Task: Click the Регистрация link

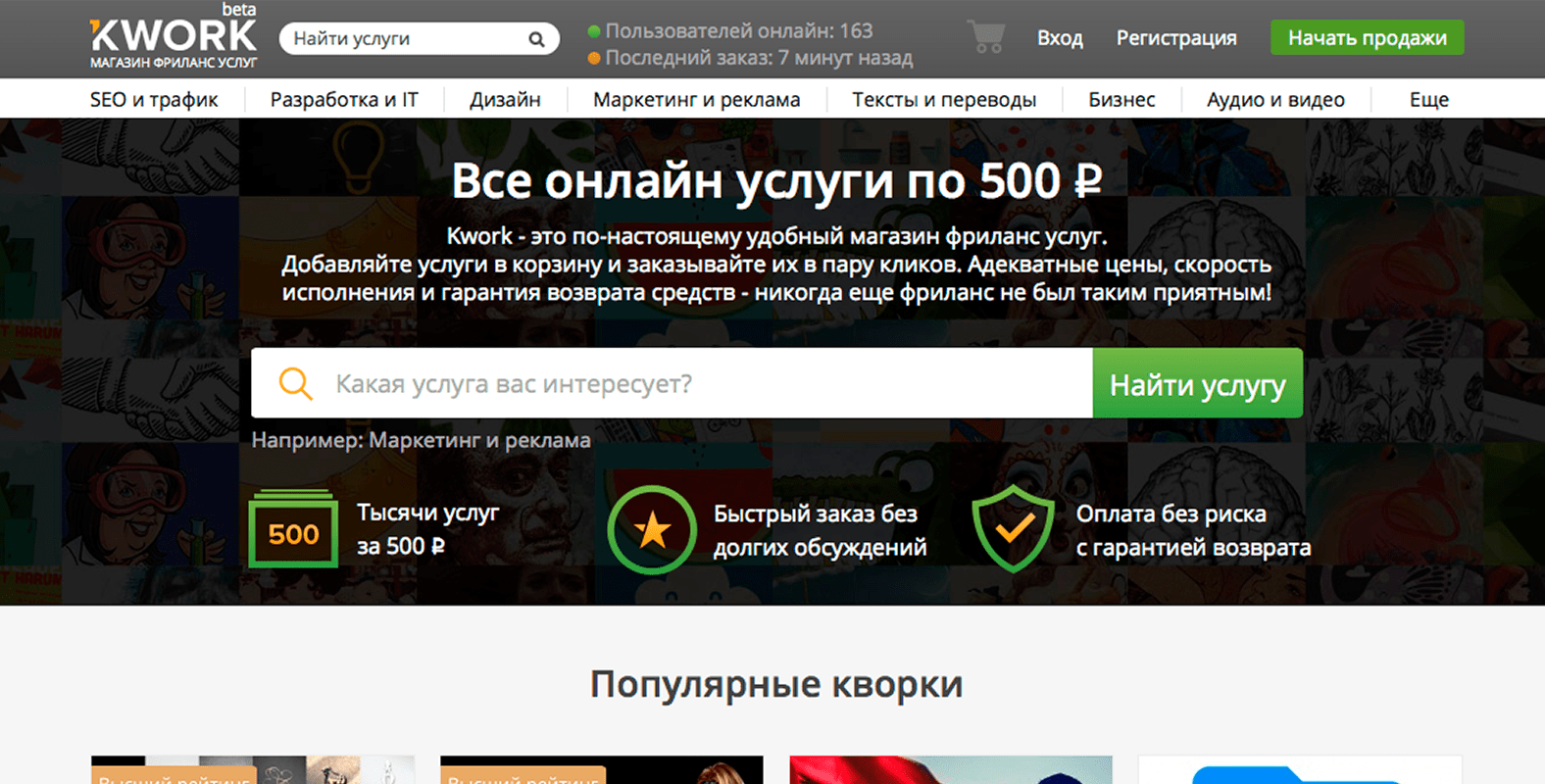Action: point(1176,38)
